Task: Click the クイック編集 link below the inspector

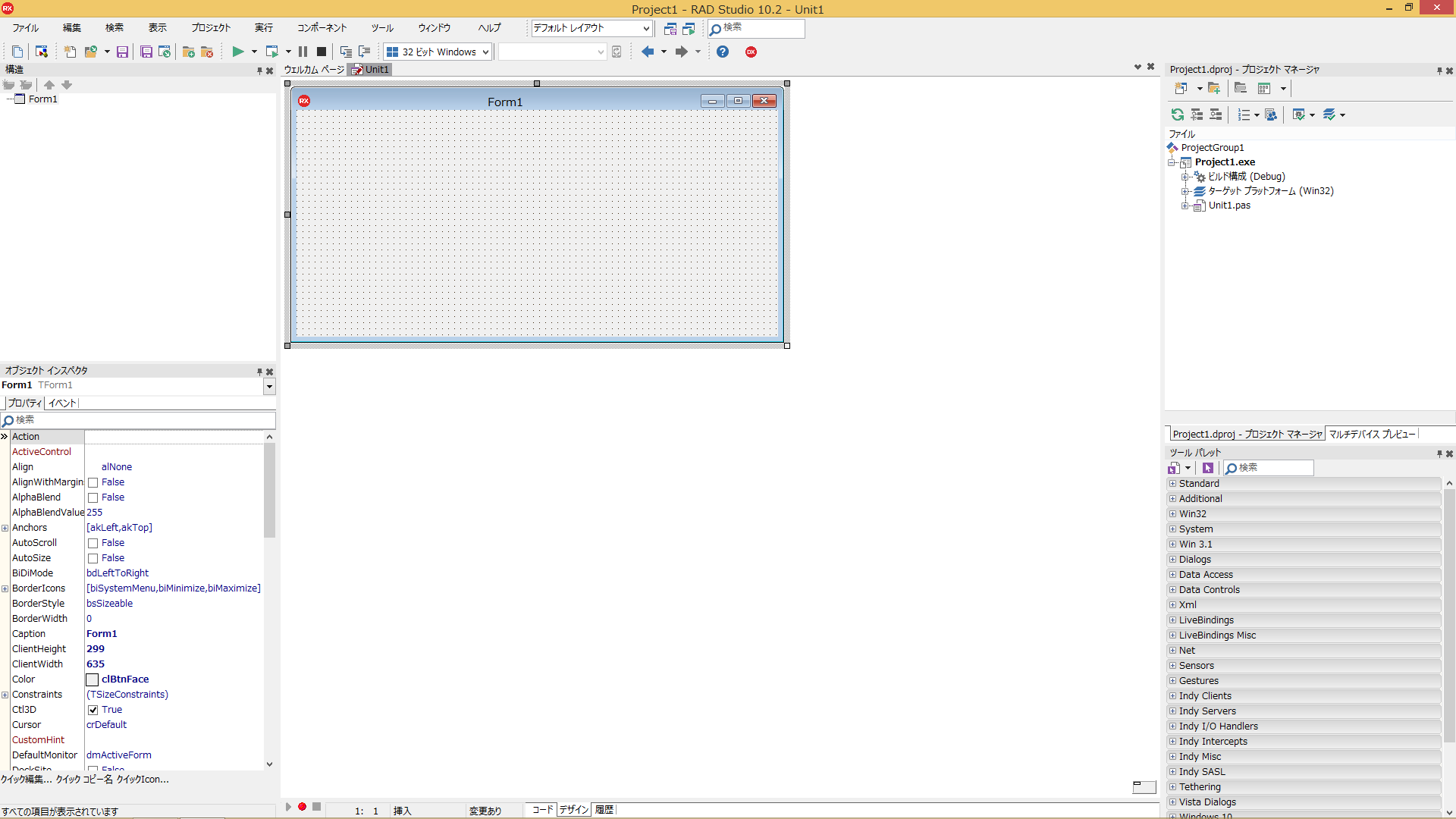Action: tap(24, 779)
